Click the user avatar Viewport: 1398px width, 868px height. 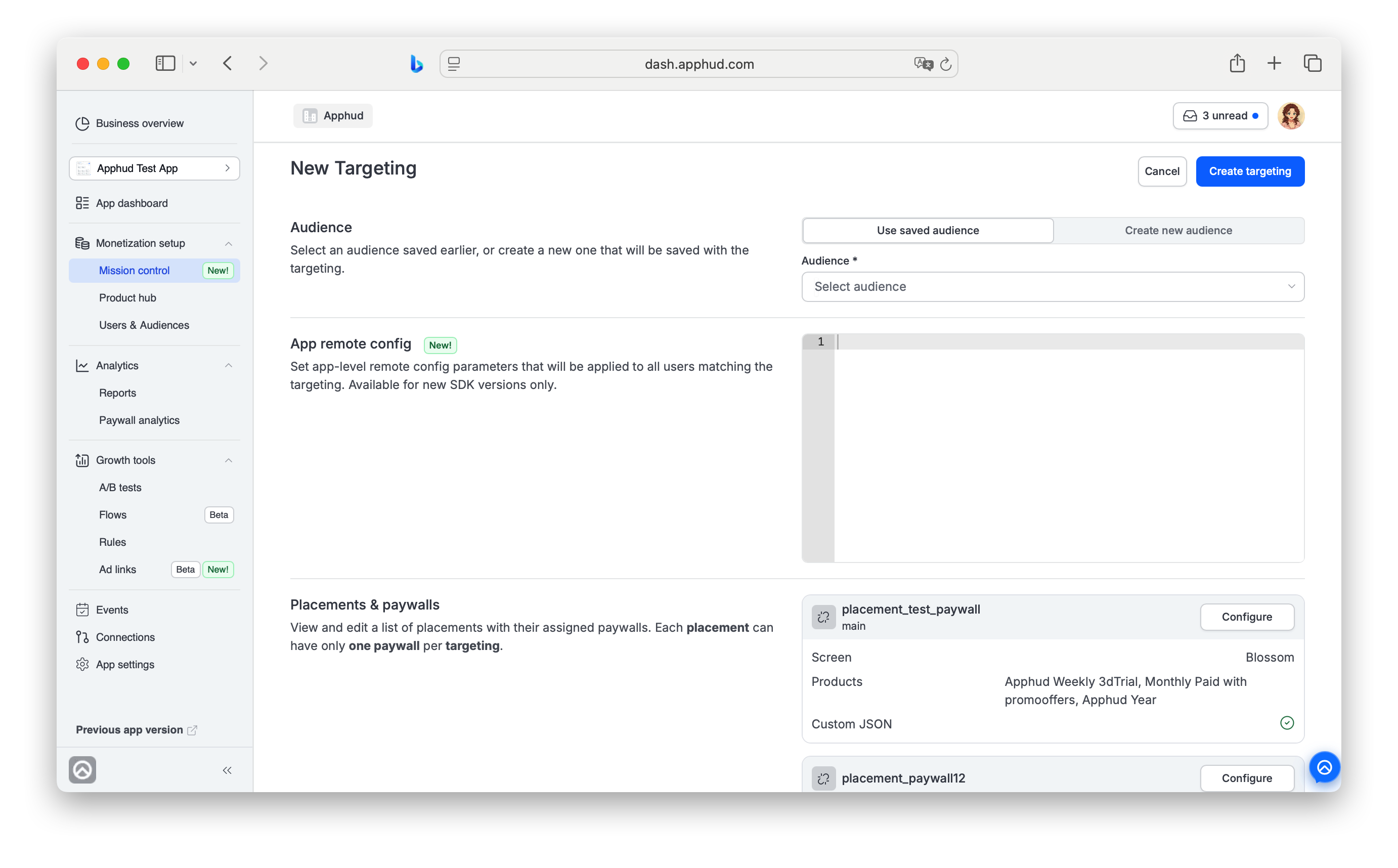pos(1291,116)
